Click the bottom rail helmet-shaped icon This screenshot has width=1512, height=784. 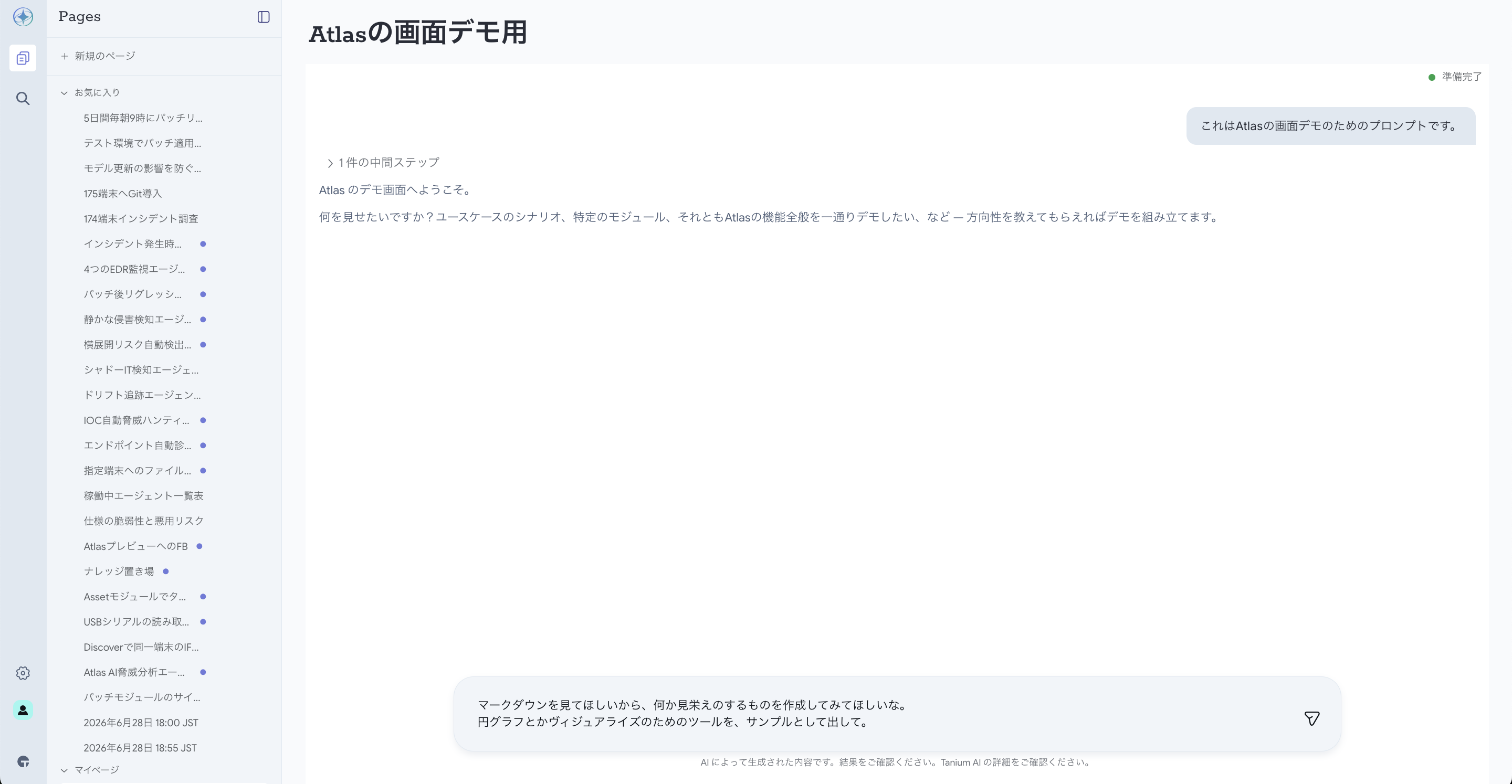pos(23,762)
